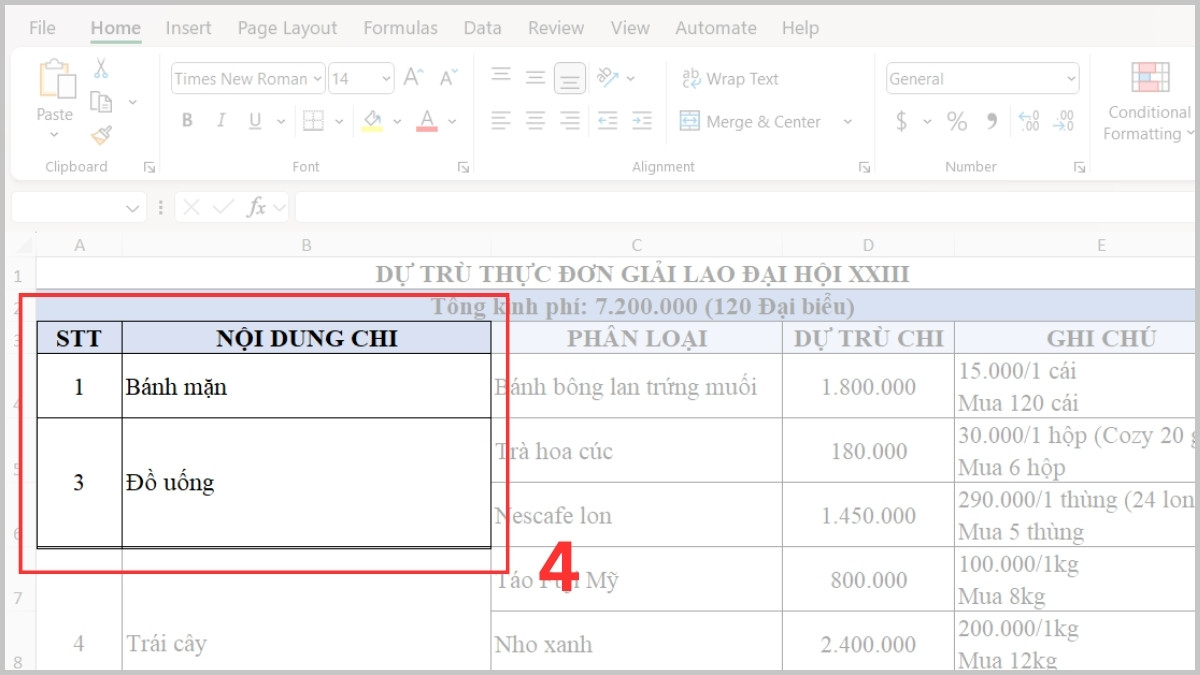The image size is (1200, 675).
Task: Switch to the Formulas ribbon tab
Action: 400,28
